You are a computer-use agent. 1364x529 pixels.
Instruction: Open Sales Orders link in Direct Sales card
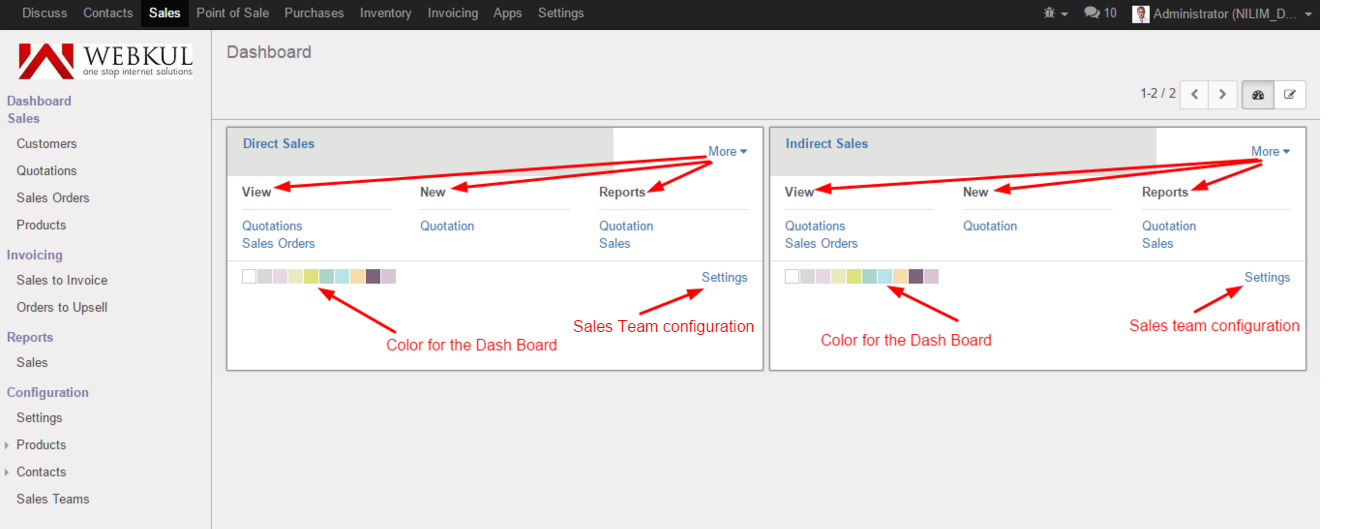pyautogui.click(x=278, y=244)
